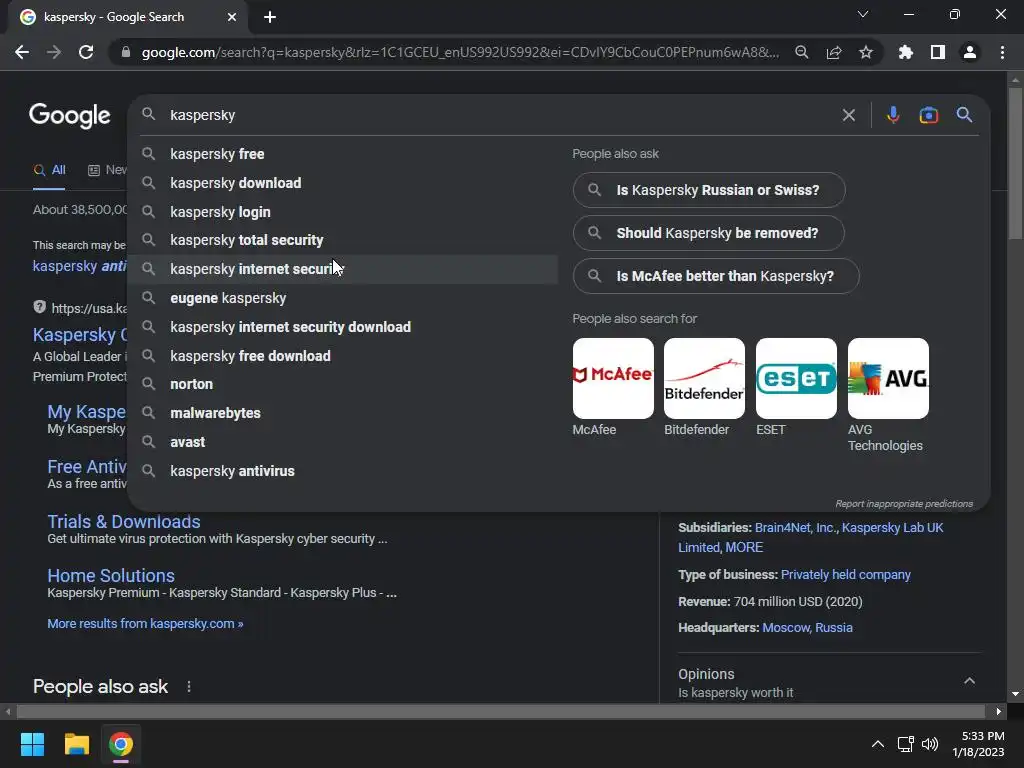Click Chrome icon in taskbar
Viewport: 1024px width, 768px height.
[121, 744]
